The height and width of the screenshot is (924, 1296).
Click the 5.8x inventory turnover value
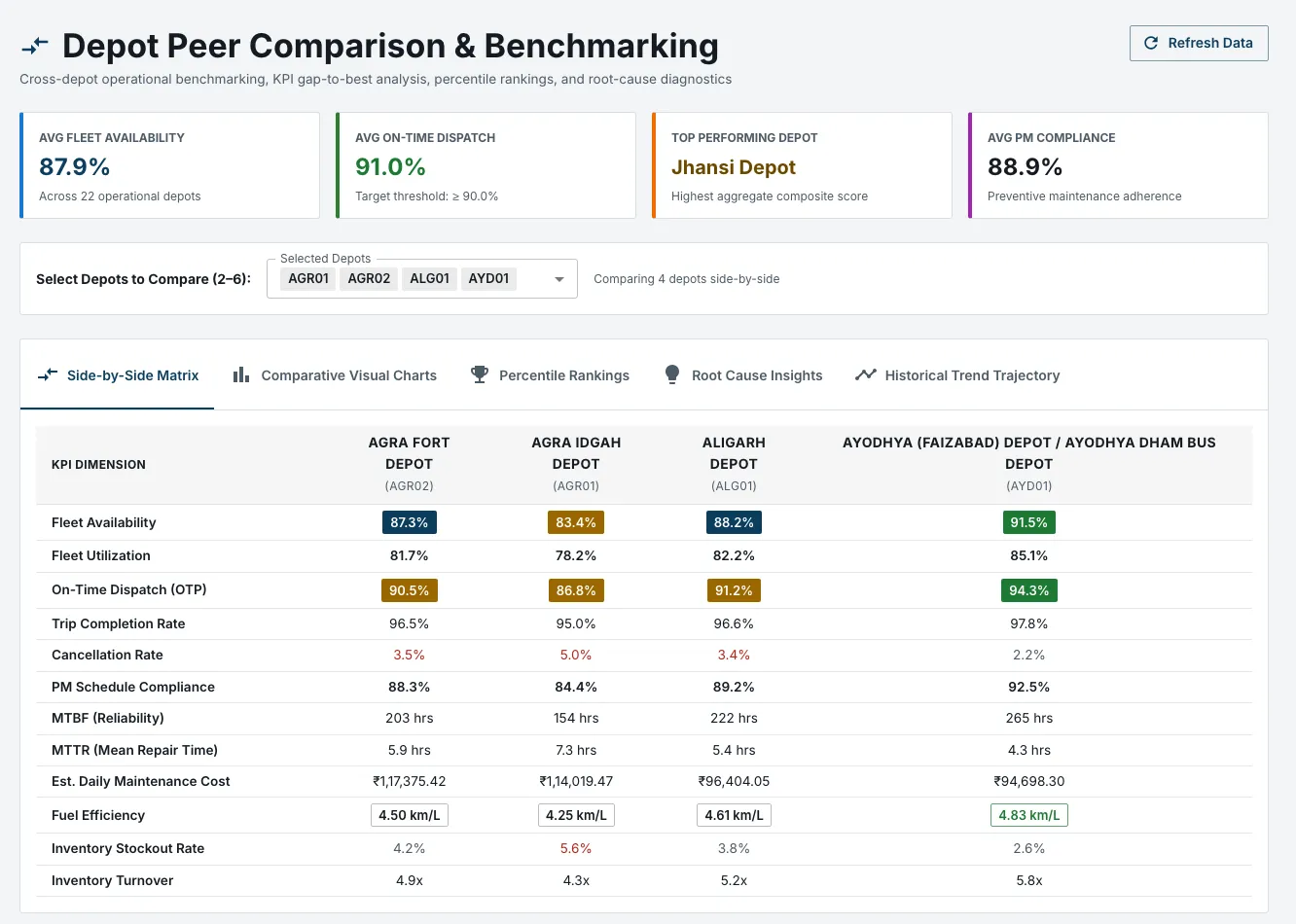click(x=1028, y=880)
